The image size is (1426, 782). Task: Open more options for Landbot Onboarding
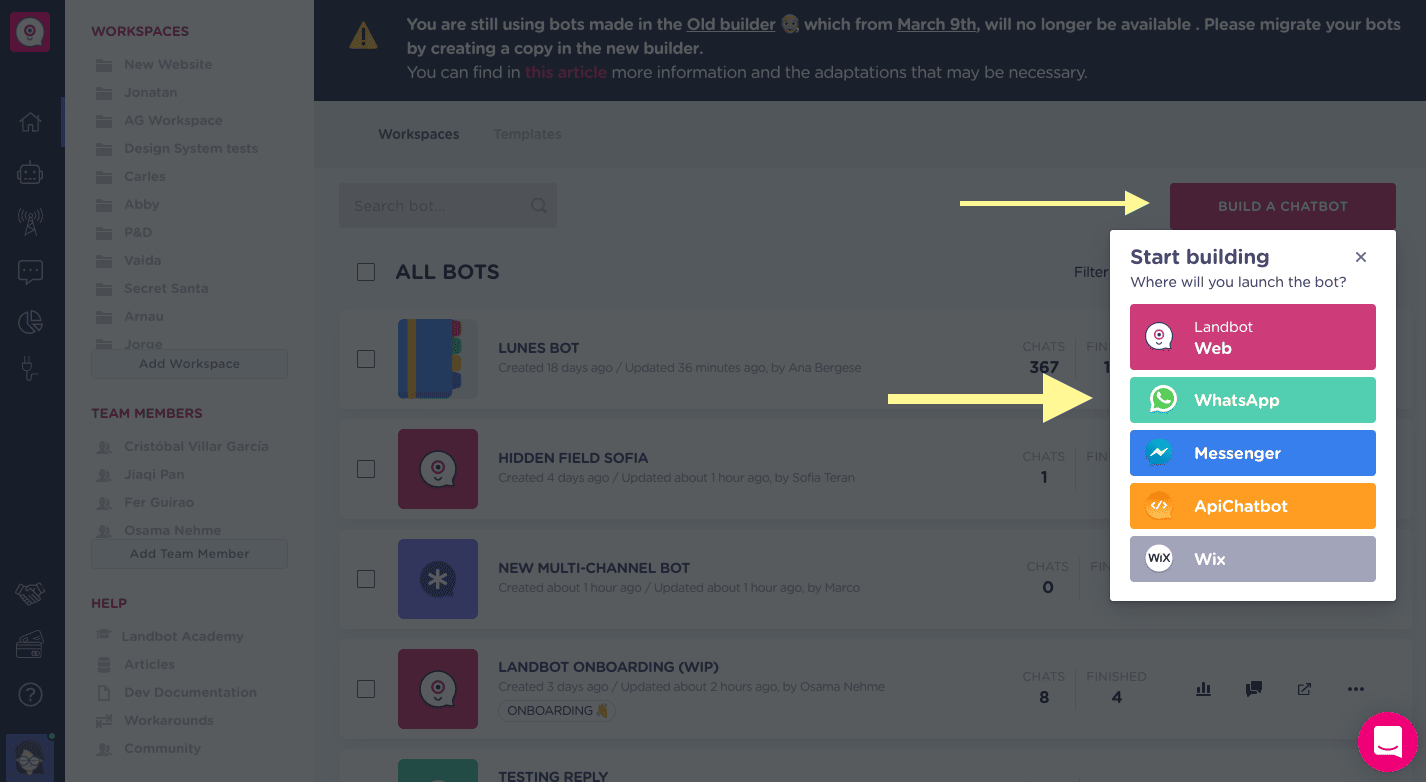click(1355, 689)
